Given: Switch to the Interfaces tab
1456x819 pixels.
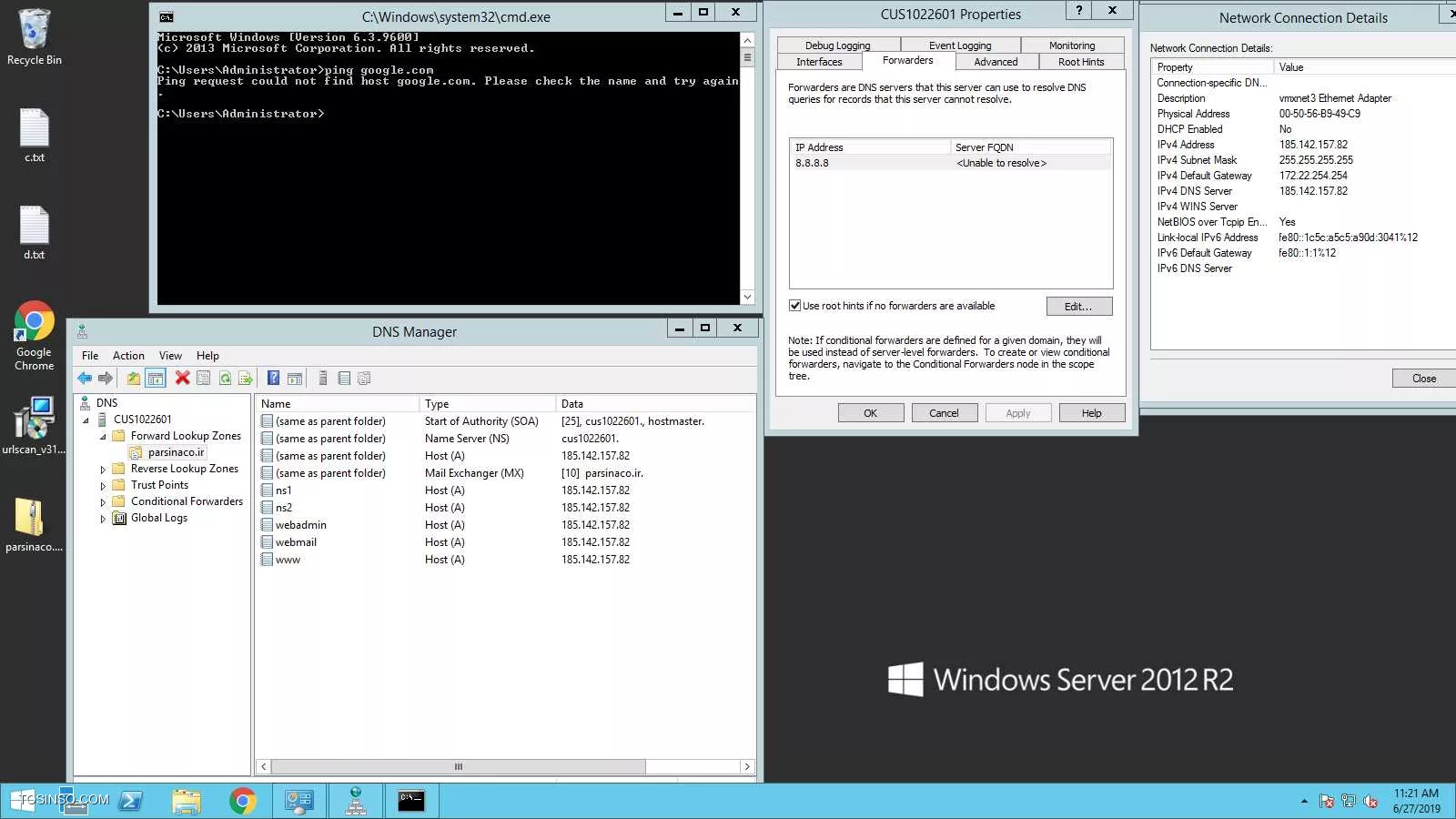Looking at the screenshot, I should click(x=819, y=62).
